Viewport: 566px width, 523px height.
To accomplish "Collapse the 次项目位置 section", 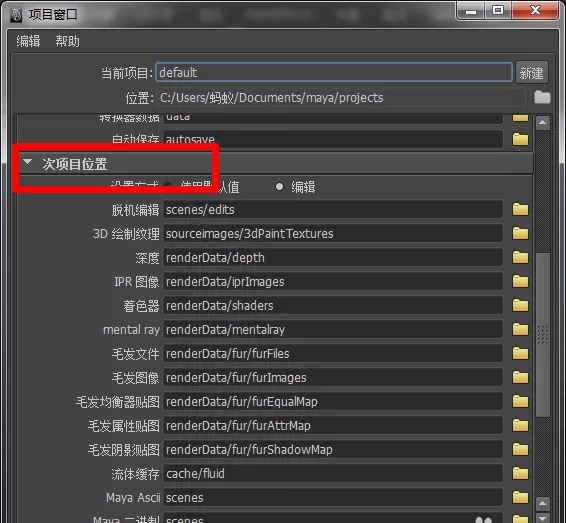I will (x=28, y=162).
